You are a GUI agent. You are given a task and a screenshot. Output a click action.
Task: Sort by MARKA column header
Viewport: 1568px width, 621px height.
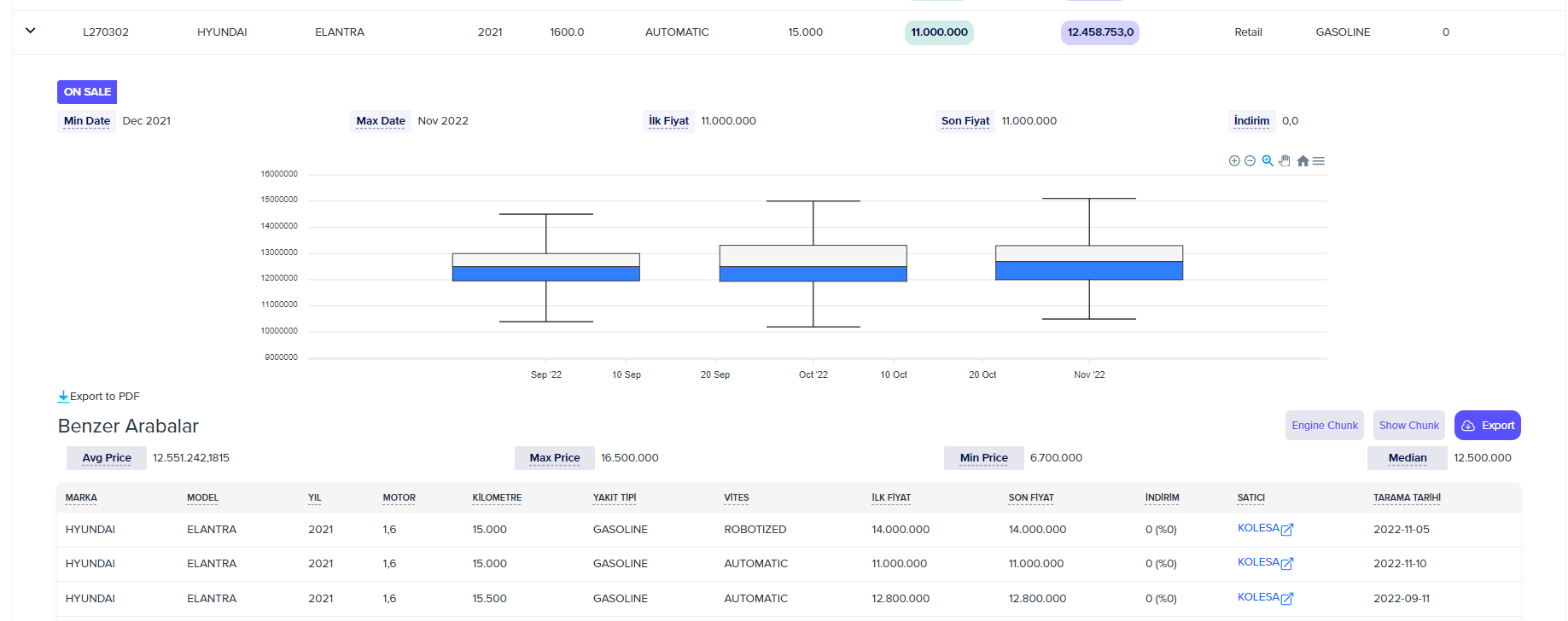(x=81, y=497)
